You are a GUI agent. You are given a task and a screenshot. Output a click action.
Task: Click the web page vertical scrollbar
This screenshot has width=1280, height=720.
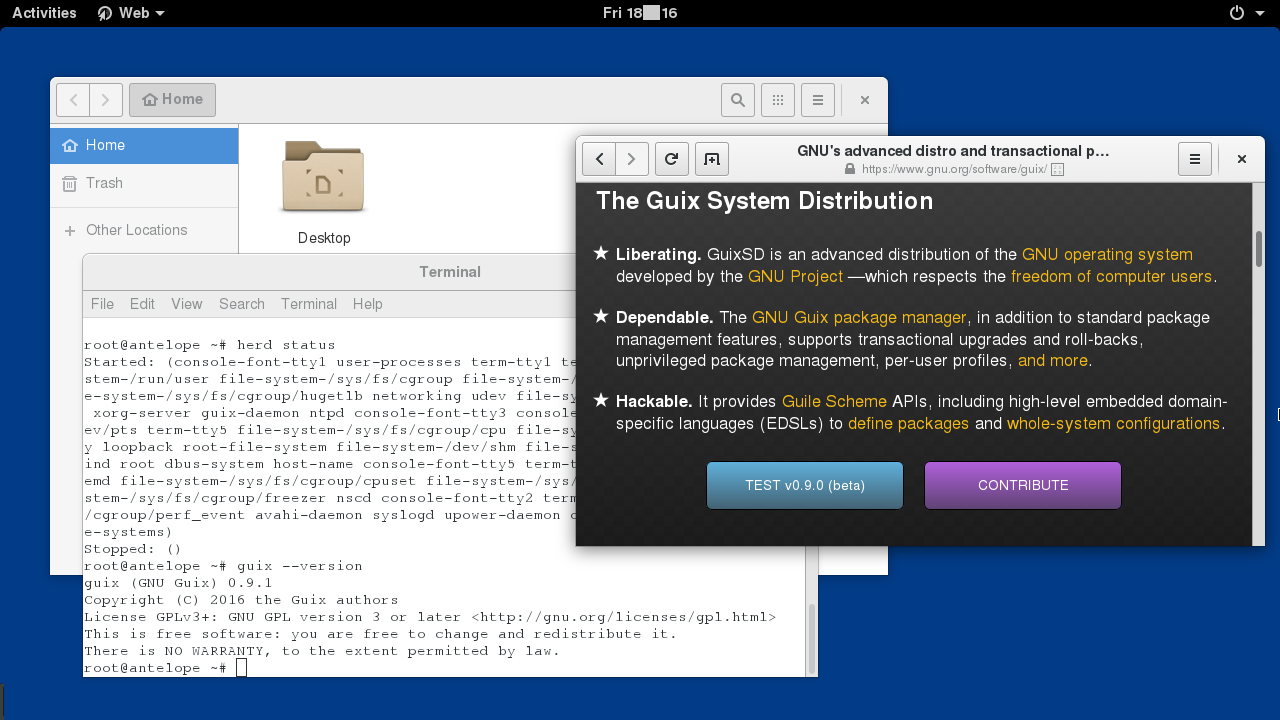[x=1259, y=248]
